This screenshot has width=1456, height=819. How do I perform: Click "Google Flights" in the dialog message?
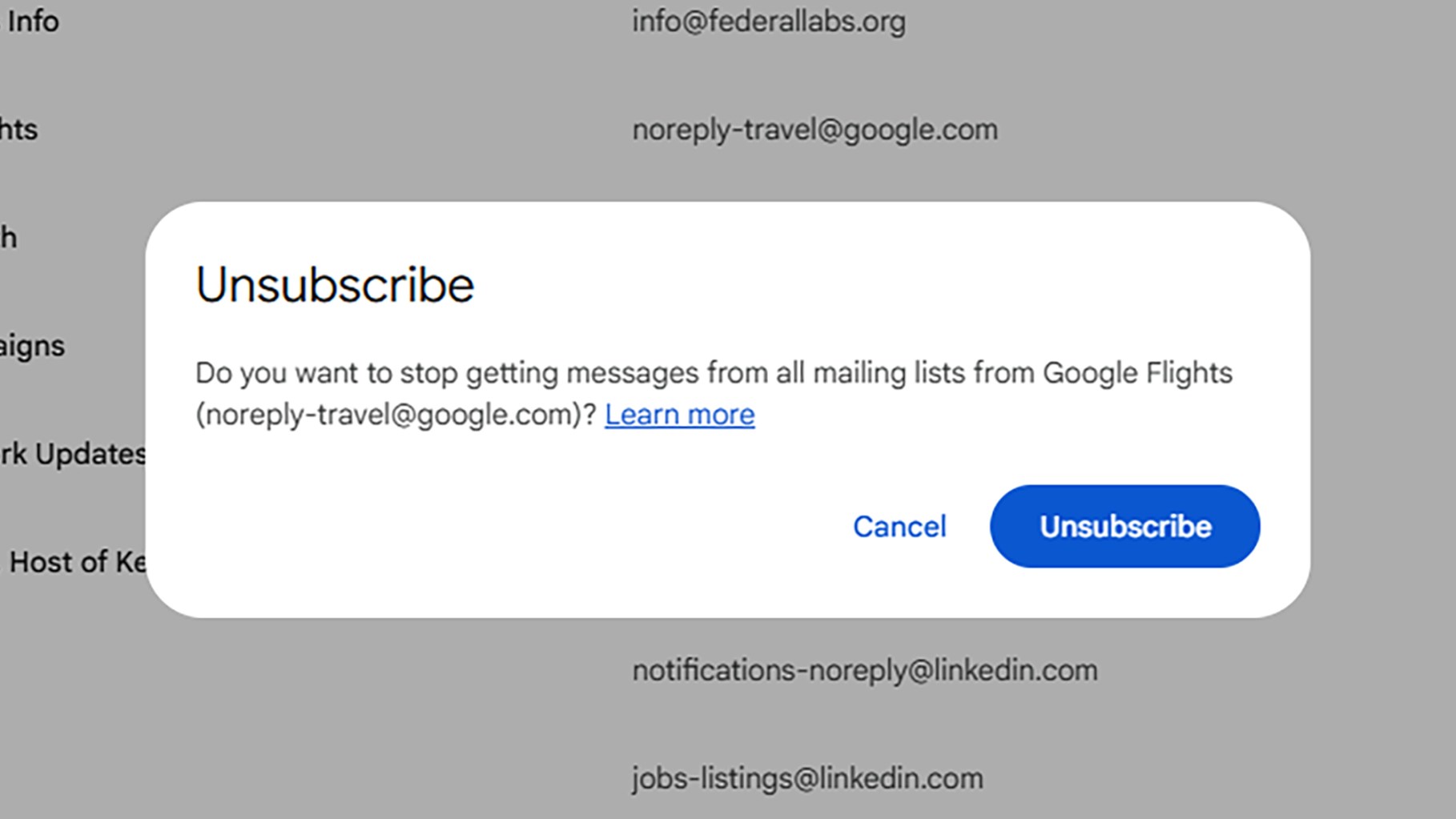pyautogui.click(x=1137, y=373)
